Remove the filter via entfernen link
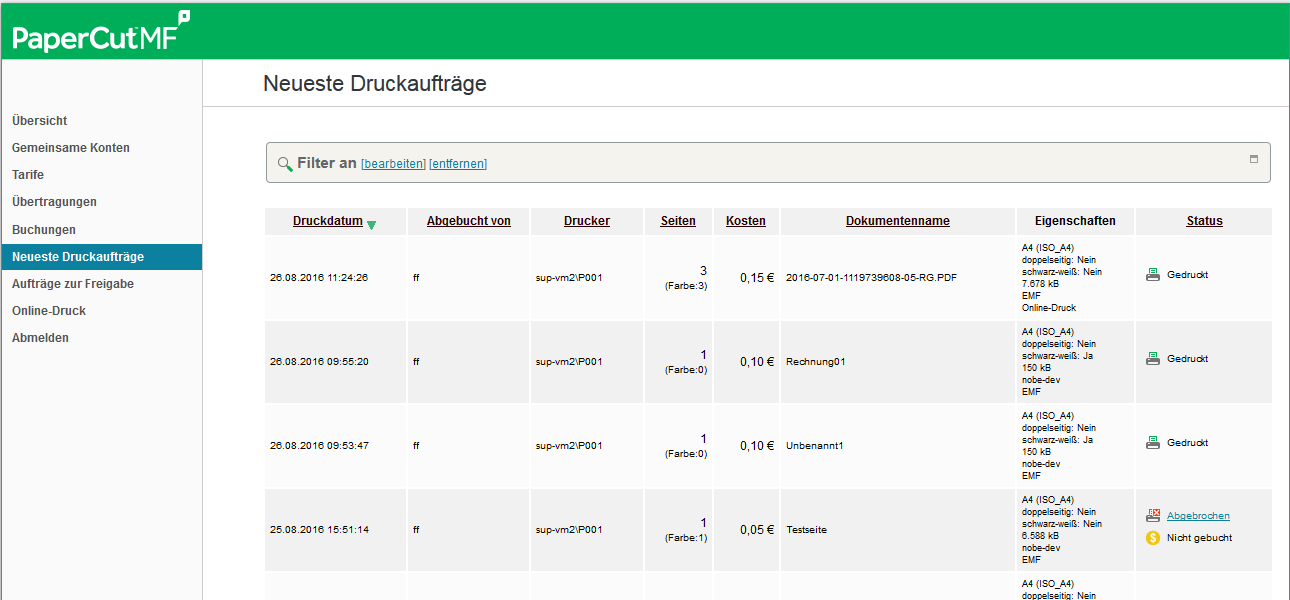The image size is (1290, 600). click(458, 164)
